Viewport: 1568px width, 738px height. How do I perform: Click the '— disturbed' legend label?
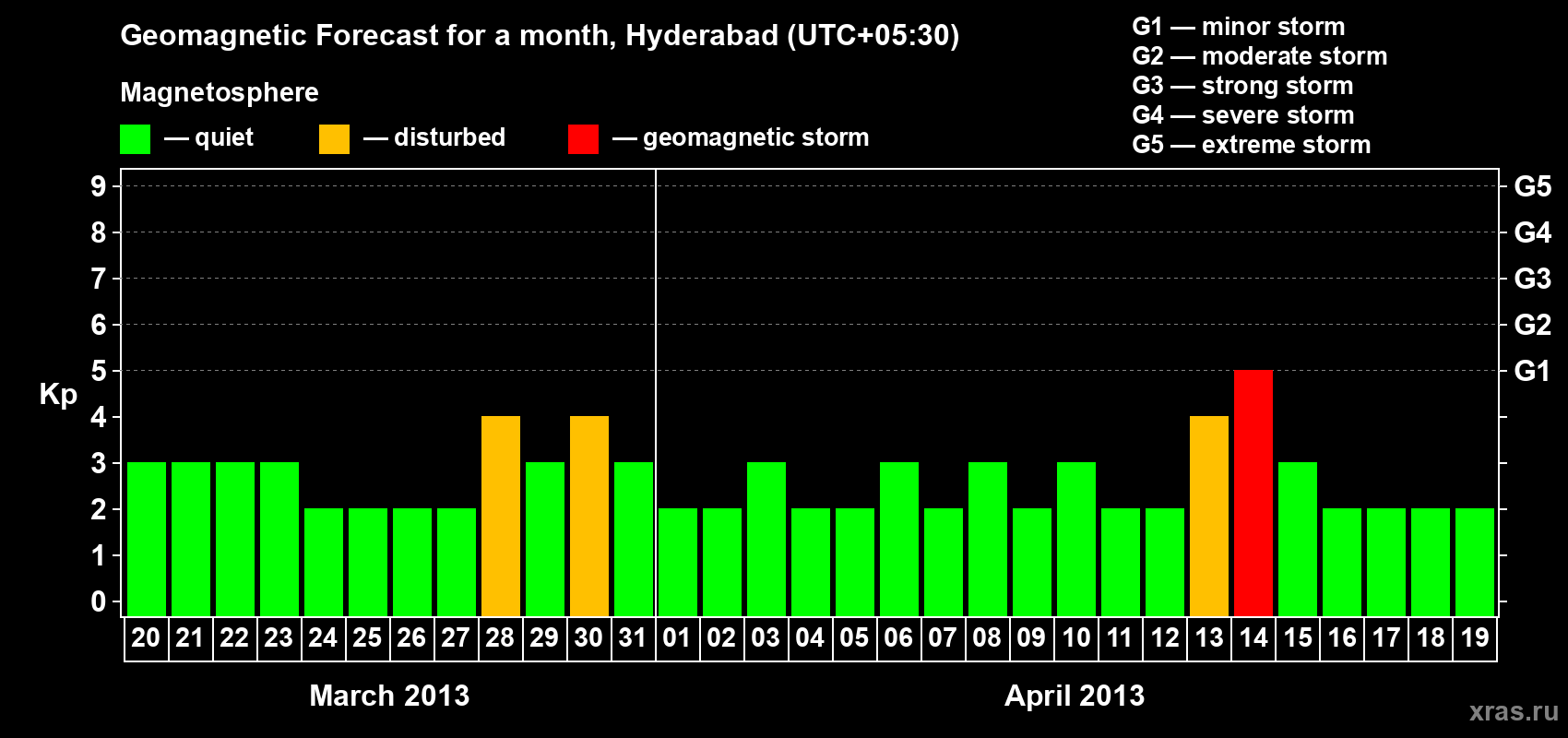pyautogui.click(x=434, y=138)
